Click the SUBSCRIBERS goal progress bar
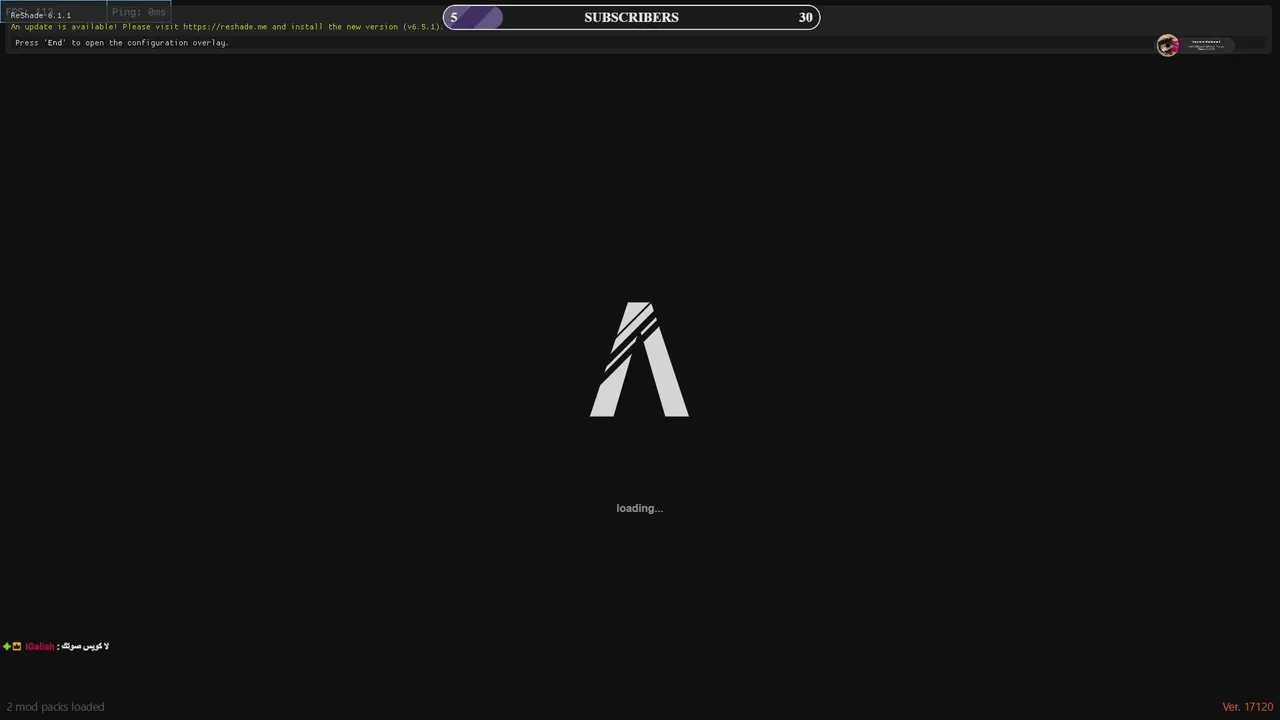 [x=631, y=17]
